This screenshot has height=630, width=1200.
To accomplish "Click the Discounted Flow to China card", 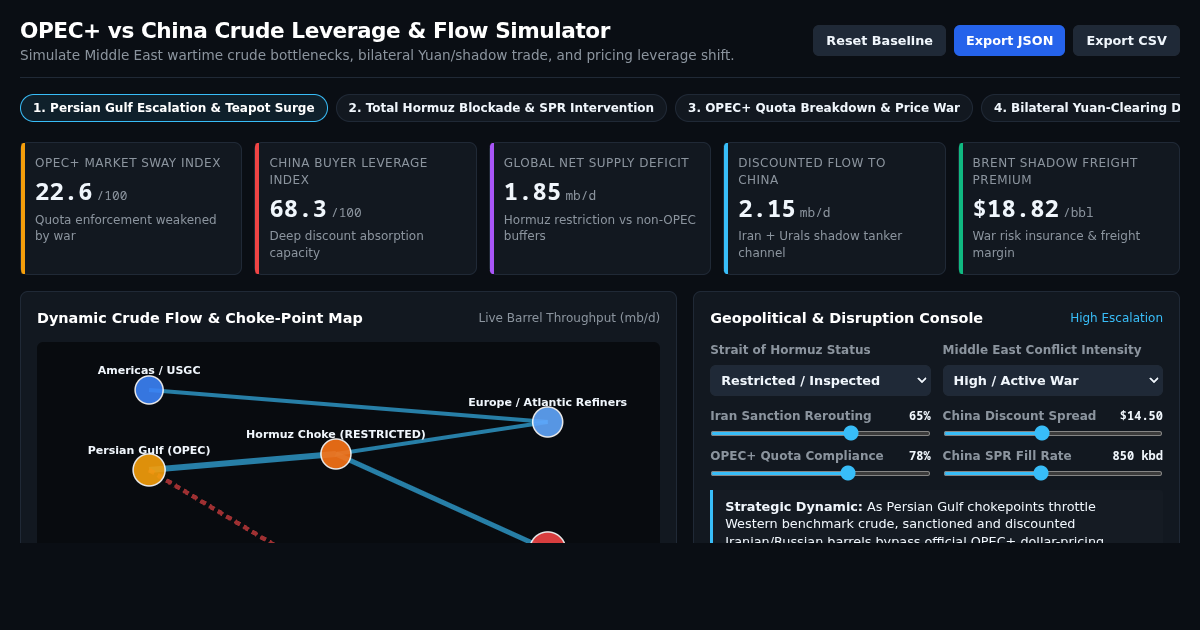I will (x=835, y=208).
